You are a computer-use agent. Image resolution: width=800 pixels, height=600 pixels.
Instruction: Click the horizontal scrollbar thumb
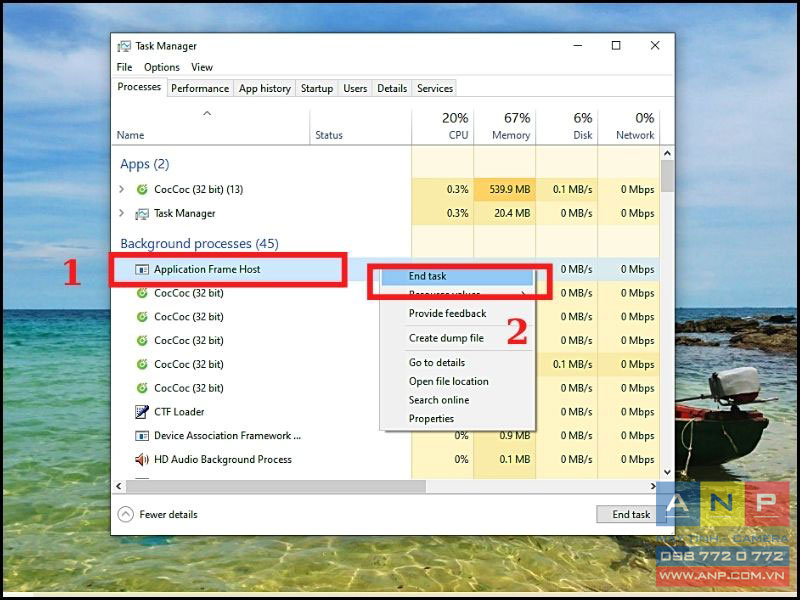(276, 487)
